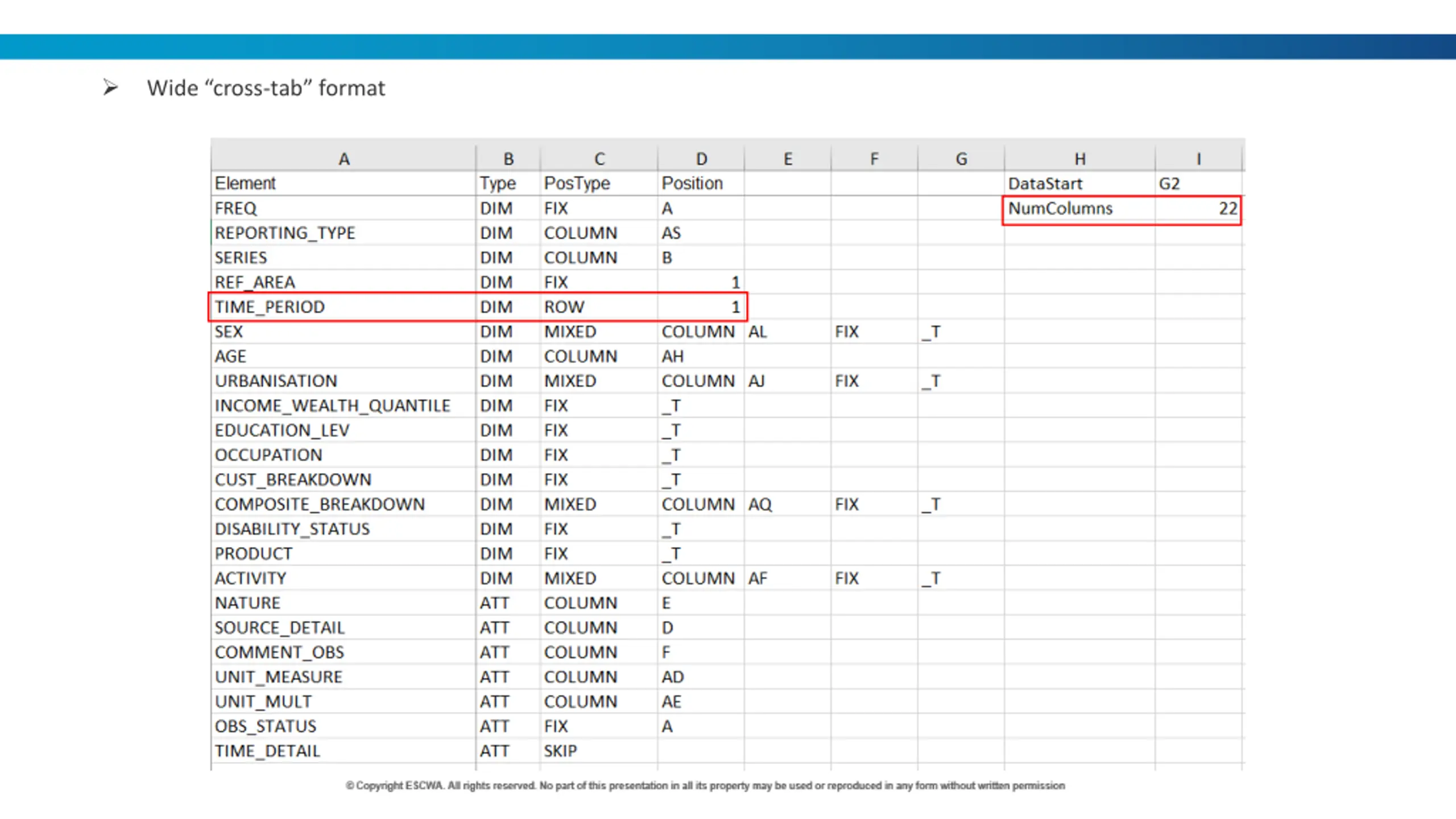The image size is (1456, 819).
Task: Select TIME_DETAIL SKIP cell
Action: coord(599,751)
